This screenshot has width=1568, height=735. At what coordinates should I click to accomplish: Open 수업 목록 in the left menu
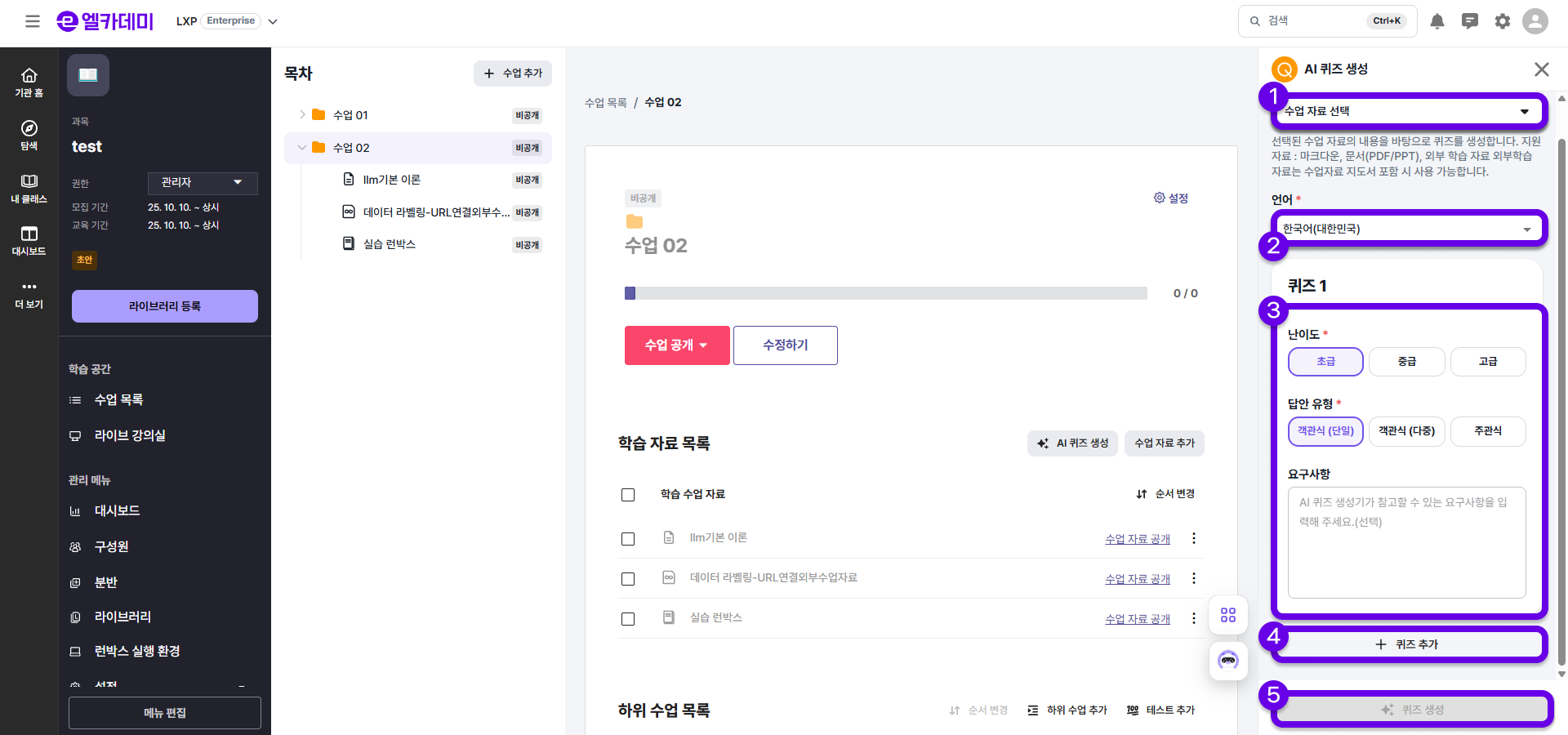tap(118, 399)
